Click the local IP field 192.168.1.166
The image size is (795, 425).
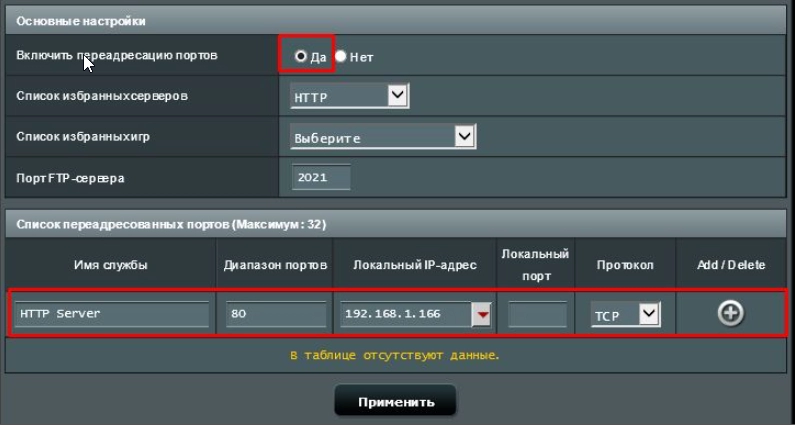(x=406, y=314)
